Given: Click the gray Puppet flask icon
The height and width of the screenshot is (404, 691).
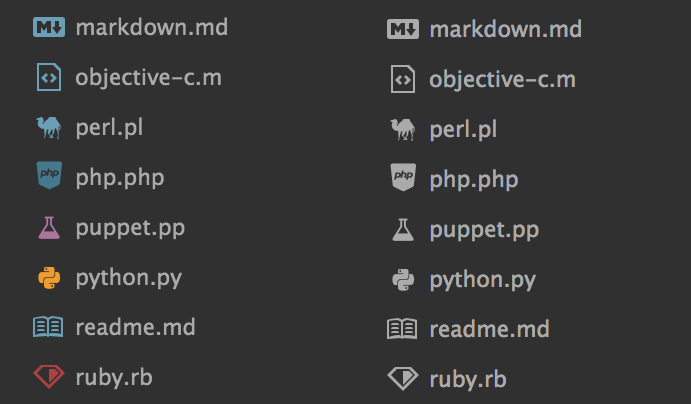Looking at the screenshot, I should [x=402, y=229].
